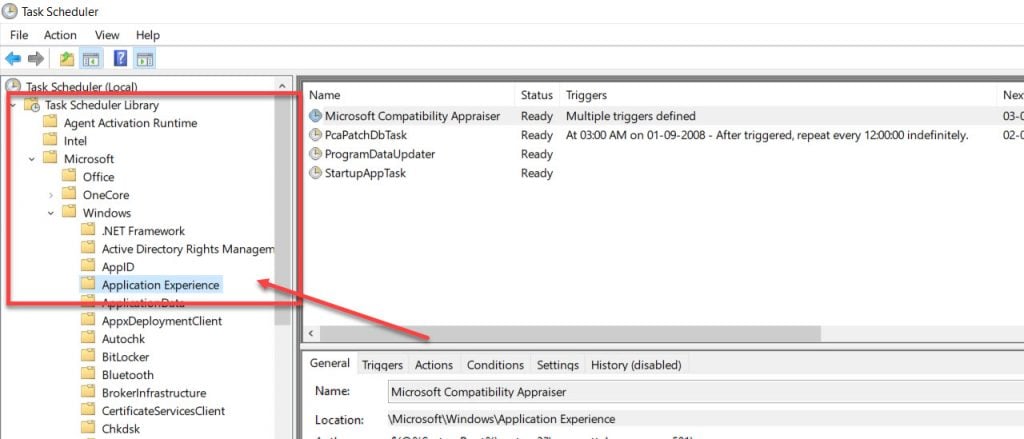The image size is (1024, 439).
Task: Click the Name field containing Microsoft Compatibility Appraiser
Action: click(x=705, y=392)
